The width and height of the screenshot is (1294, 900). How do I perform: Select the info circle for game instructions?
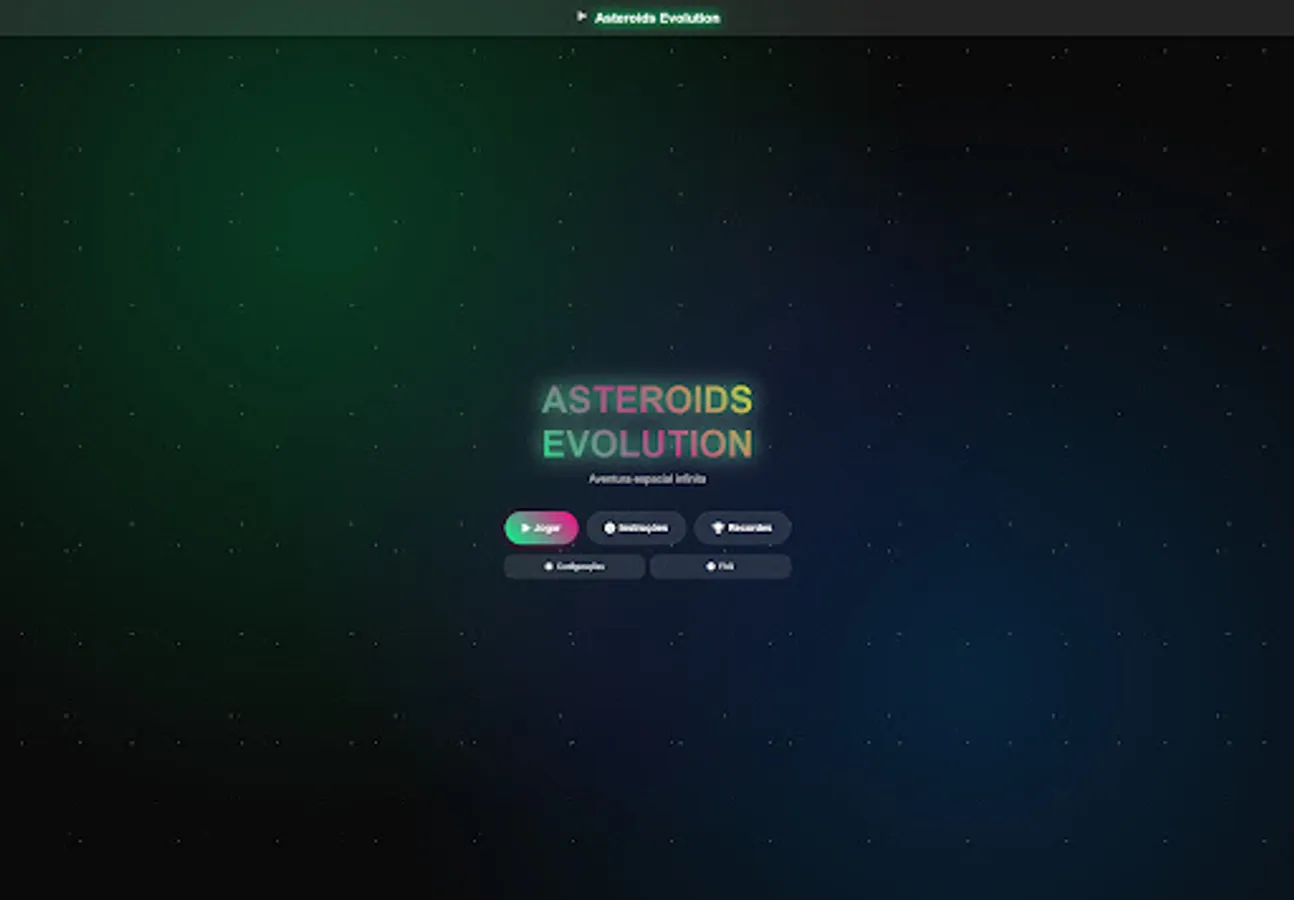(609, 528)
